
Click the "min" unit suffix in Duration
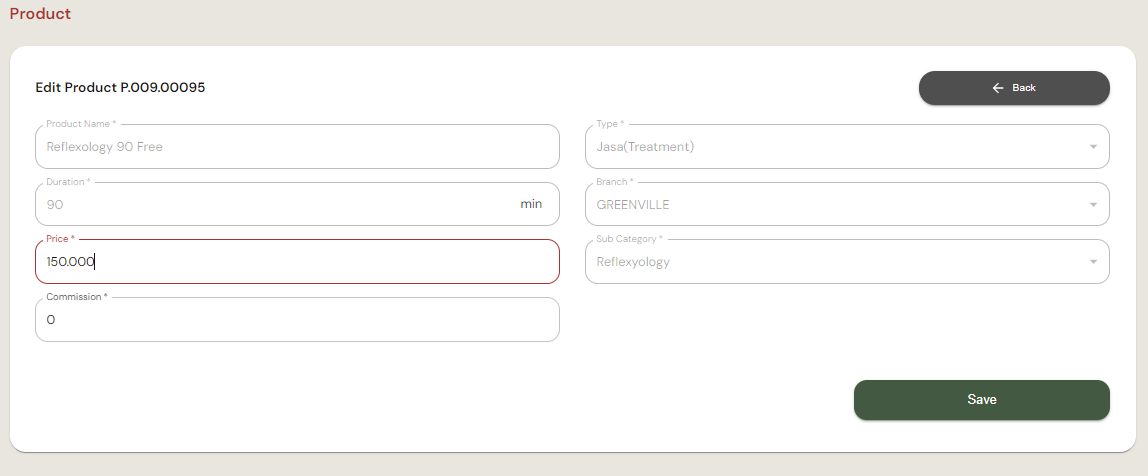pos(531,204)
